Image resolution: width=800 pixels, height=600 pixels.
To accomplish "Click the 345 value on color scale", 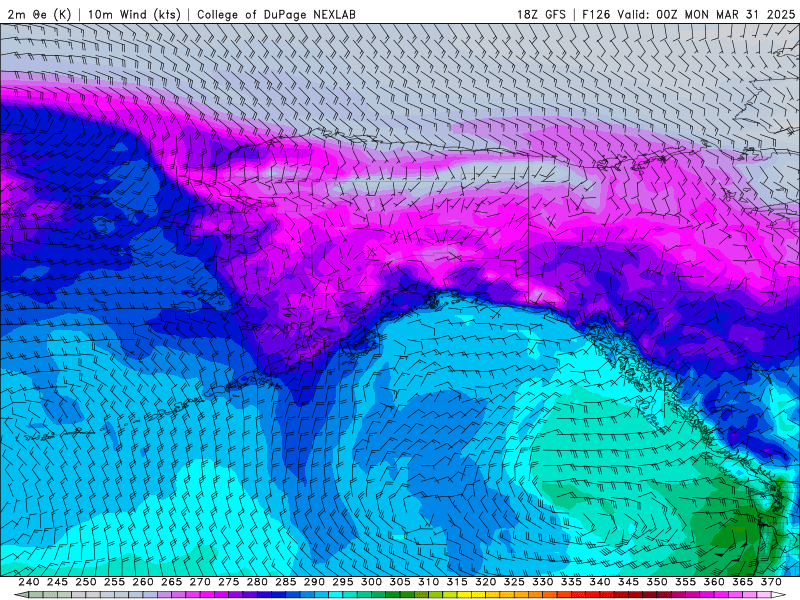I will click(x=629, y=582).
